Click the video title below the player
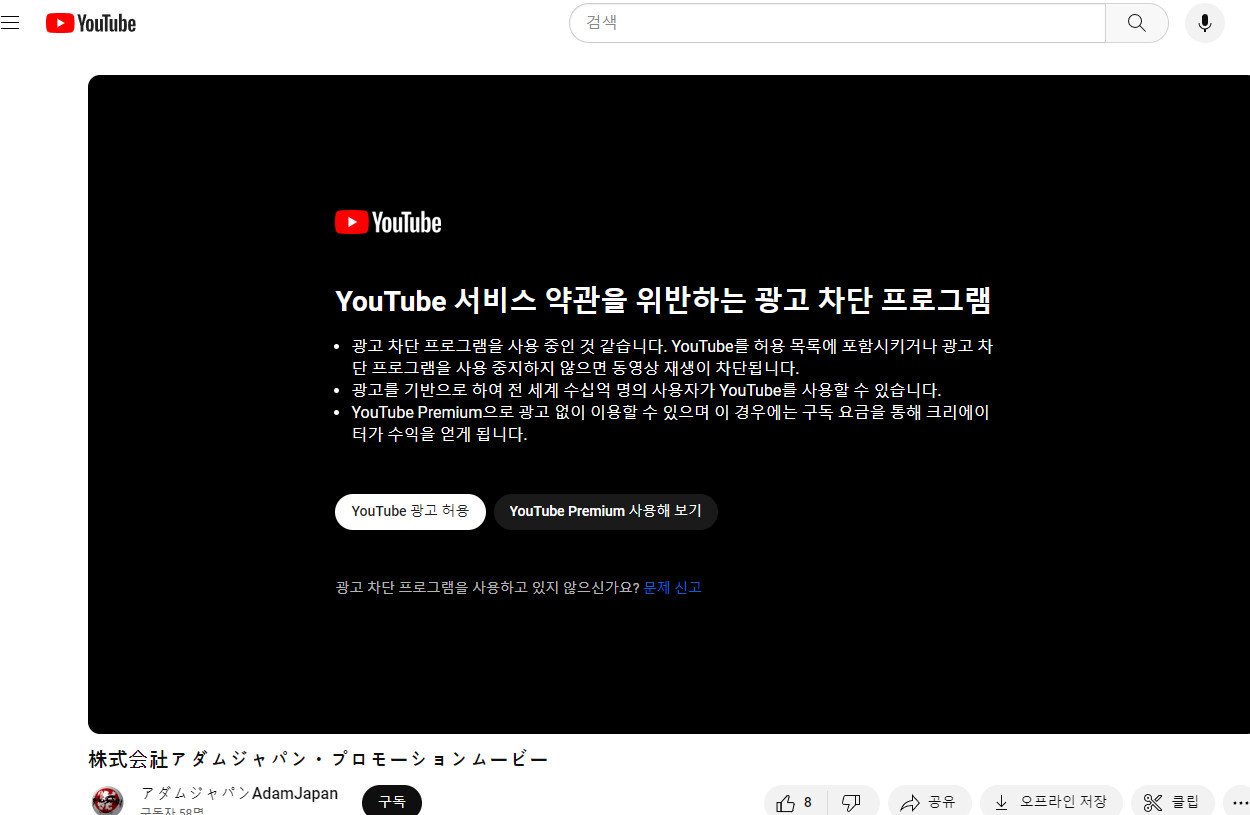 pos(318,760)
